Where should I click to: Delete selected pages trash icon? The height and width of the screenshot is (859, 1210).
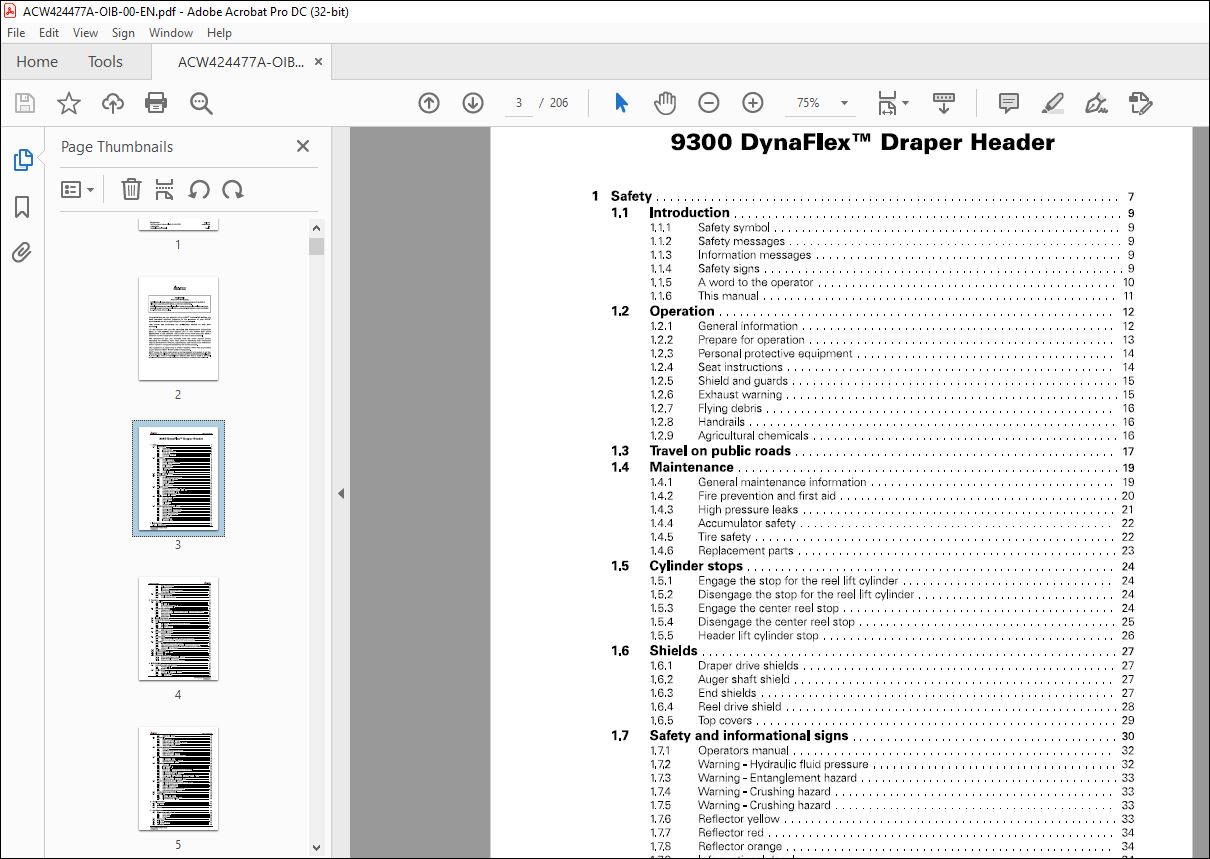coord(131,189)
